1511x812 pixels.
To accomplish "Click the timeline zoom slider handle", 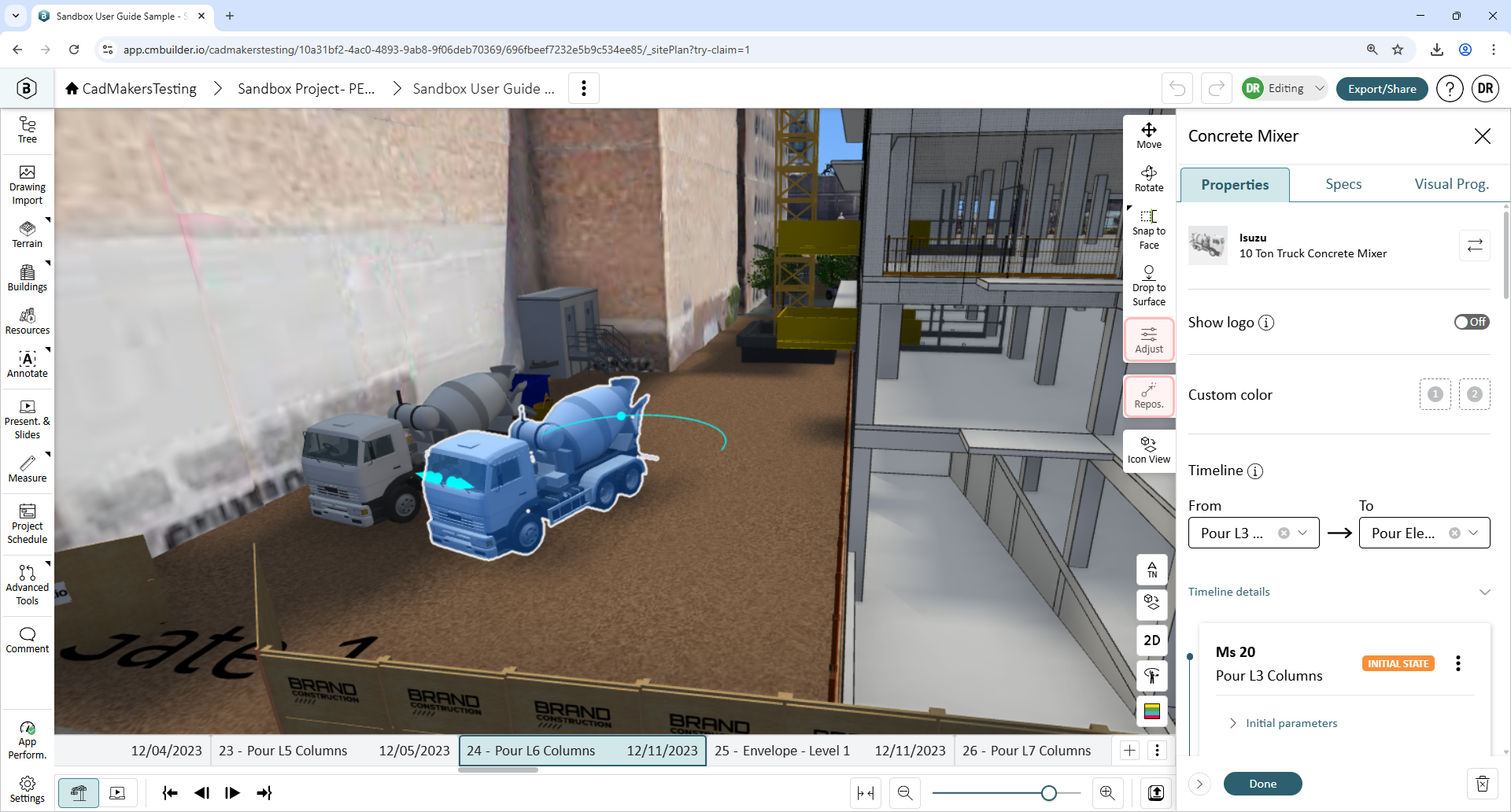I will coord(1048,793).
